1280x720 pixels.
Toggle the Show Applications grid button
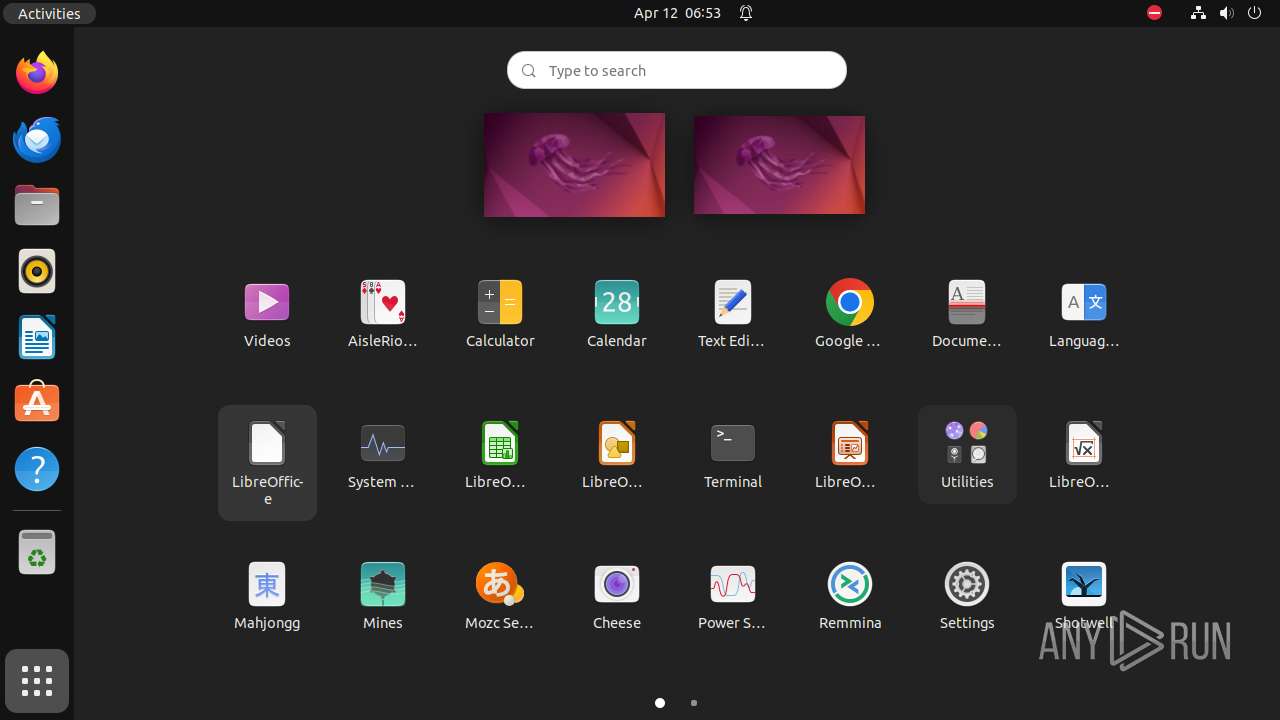click(x=37, y=681)
